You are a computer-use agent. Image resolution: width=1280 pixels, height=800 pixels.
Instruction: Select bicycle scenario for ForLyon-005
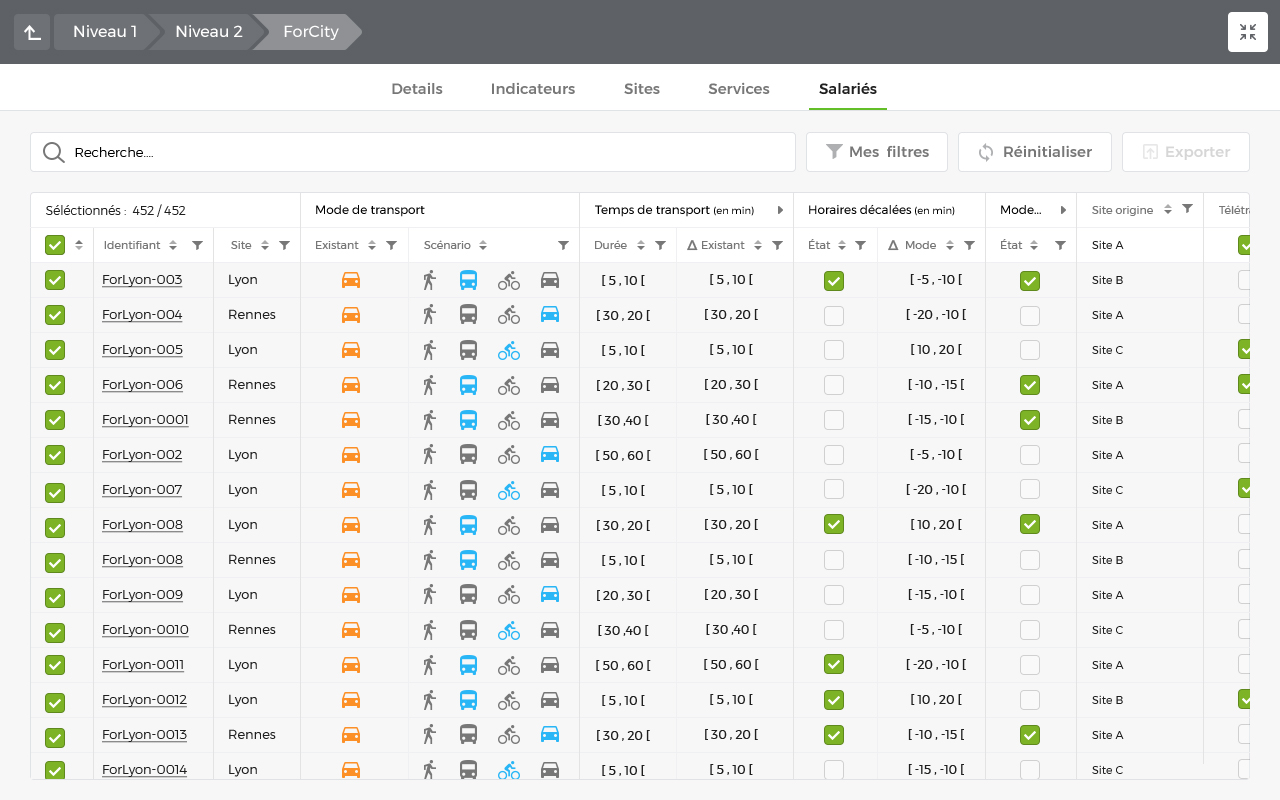pyautogui.click(x=509, y=350)
